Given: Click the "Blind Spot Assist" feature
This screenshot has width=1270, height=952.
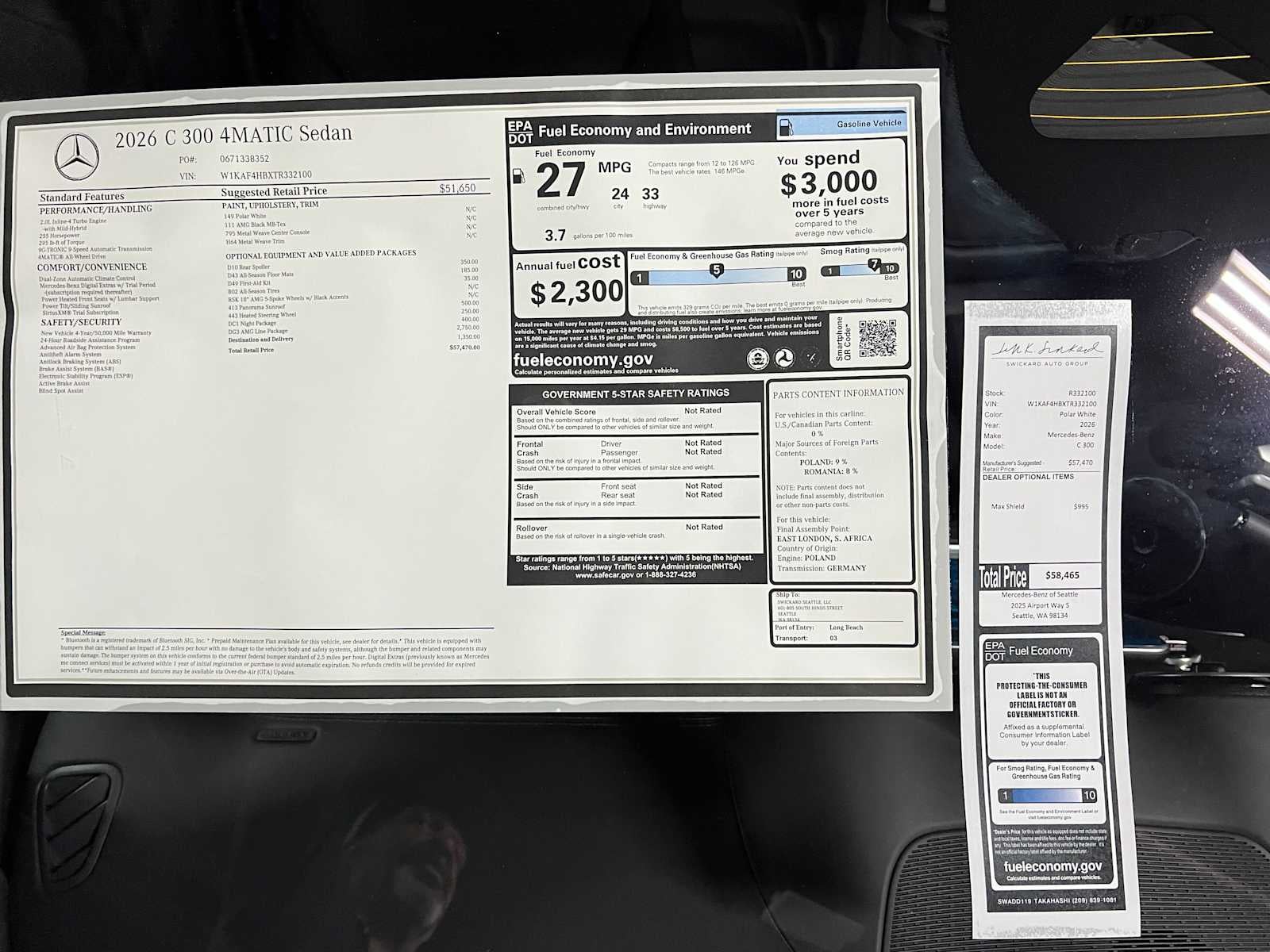Looking at the screenshot, I should pos(61,390).
